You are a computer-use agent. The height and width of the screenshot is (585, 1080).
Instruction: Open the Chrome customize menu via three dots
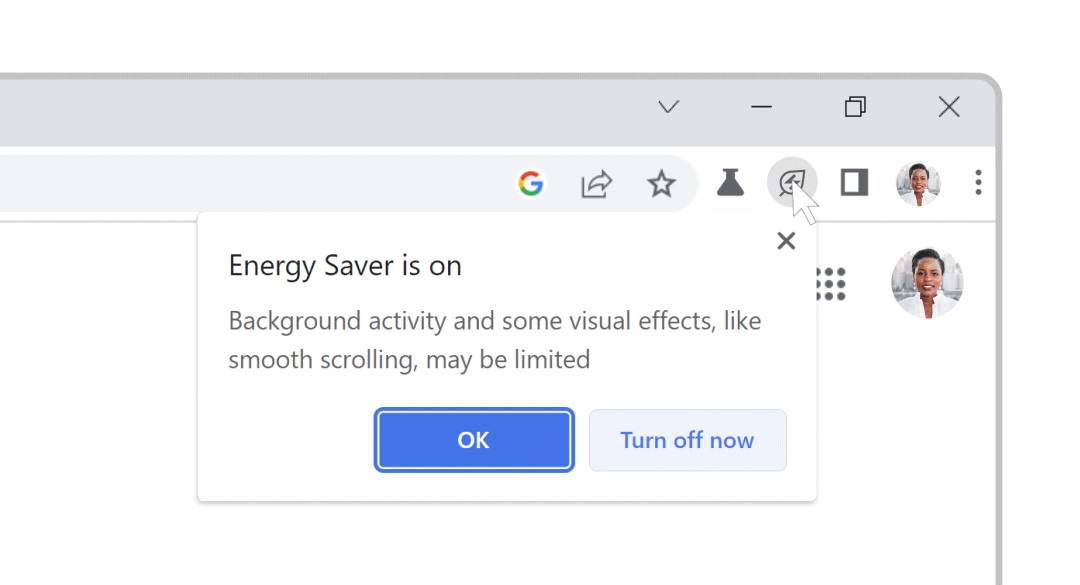coord(978,183)
